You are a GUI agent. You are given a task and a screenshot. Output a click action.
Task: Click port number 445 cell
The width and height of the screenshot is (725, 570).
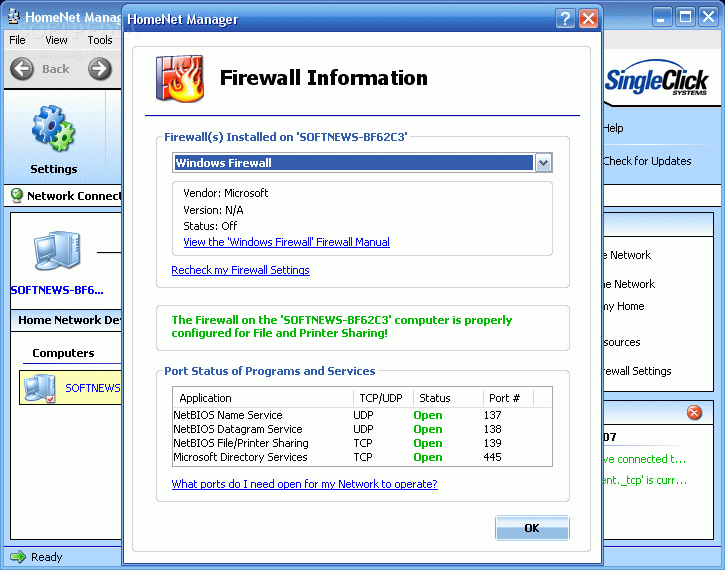492,457
